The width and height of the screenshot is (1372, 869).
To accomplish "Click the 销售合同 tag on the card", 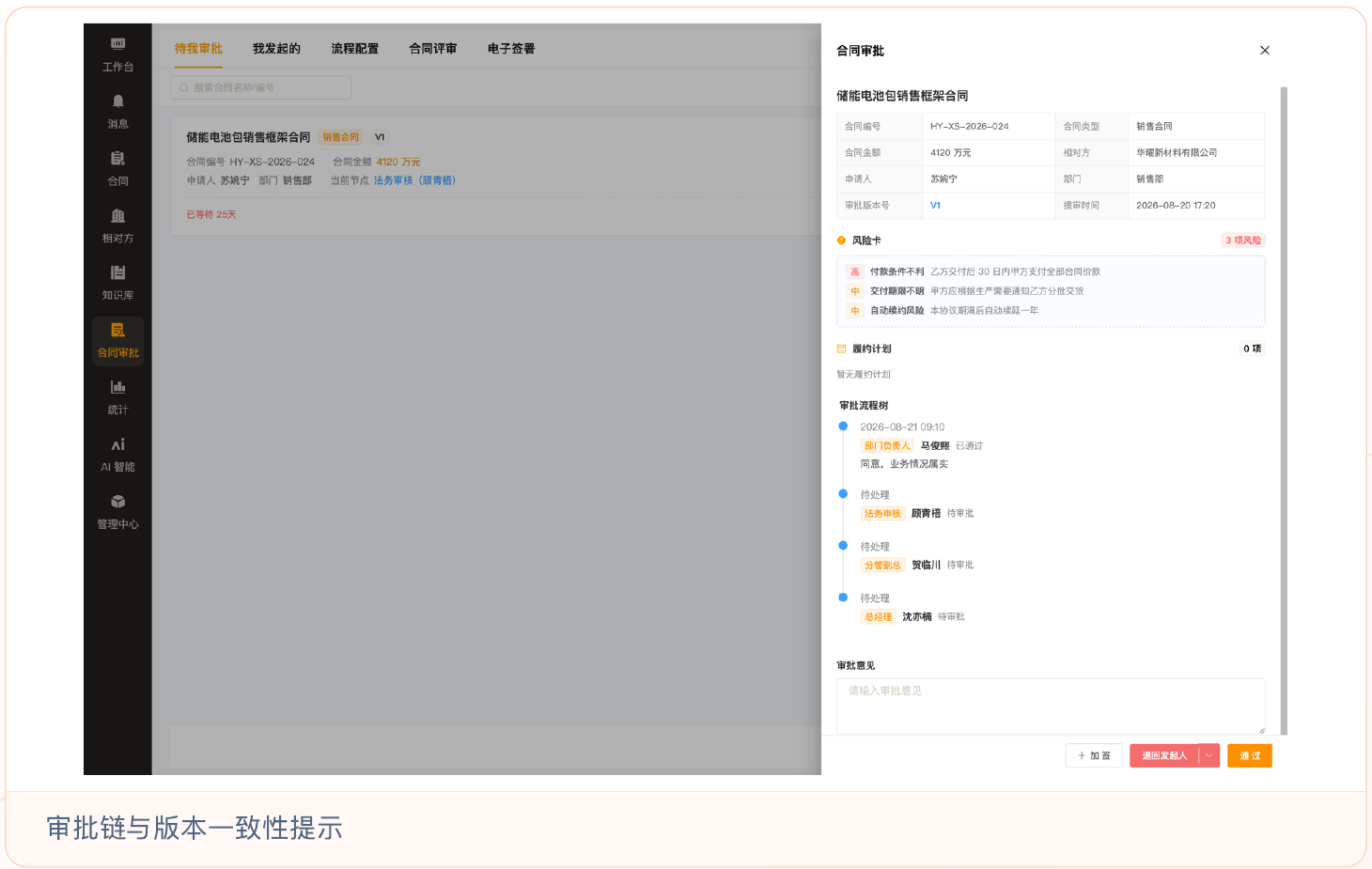I will tap(340, 137).
